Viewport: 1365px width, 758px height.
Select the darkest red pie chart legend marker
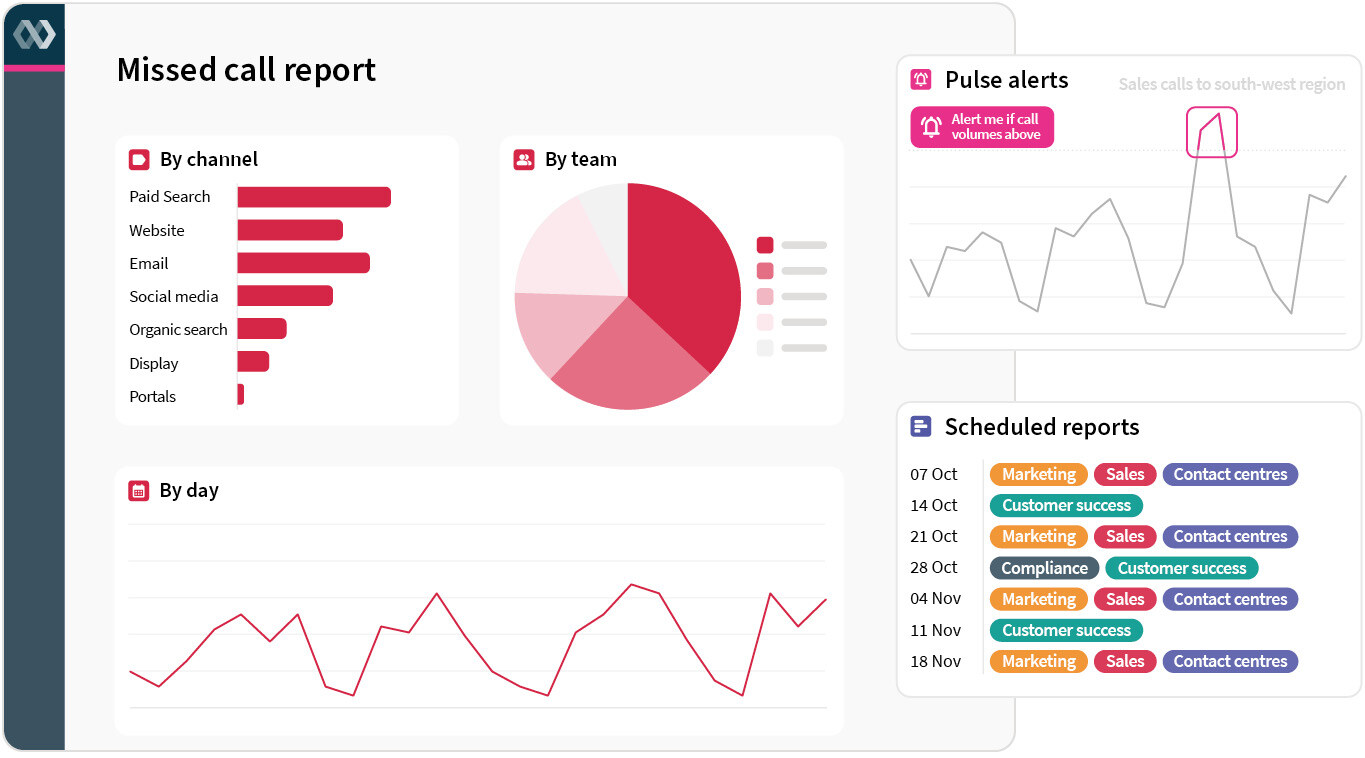pyautogui.click(x=765, y=244)
